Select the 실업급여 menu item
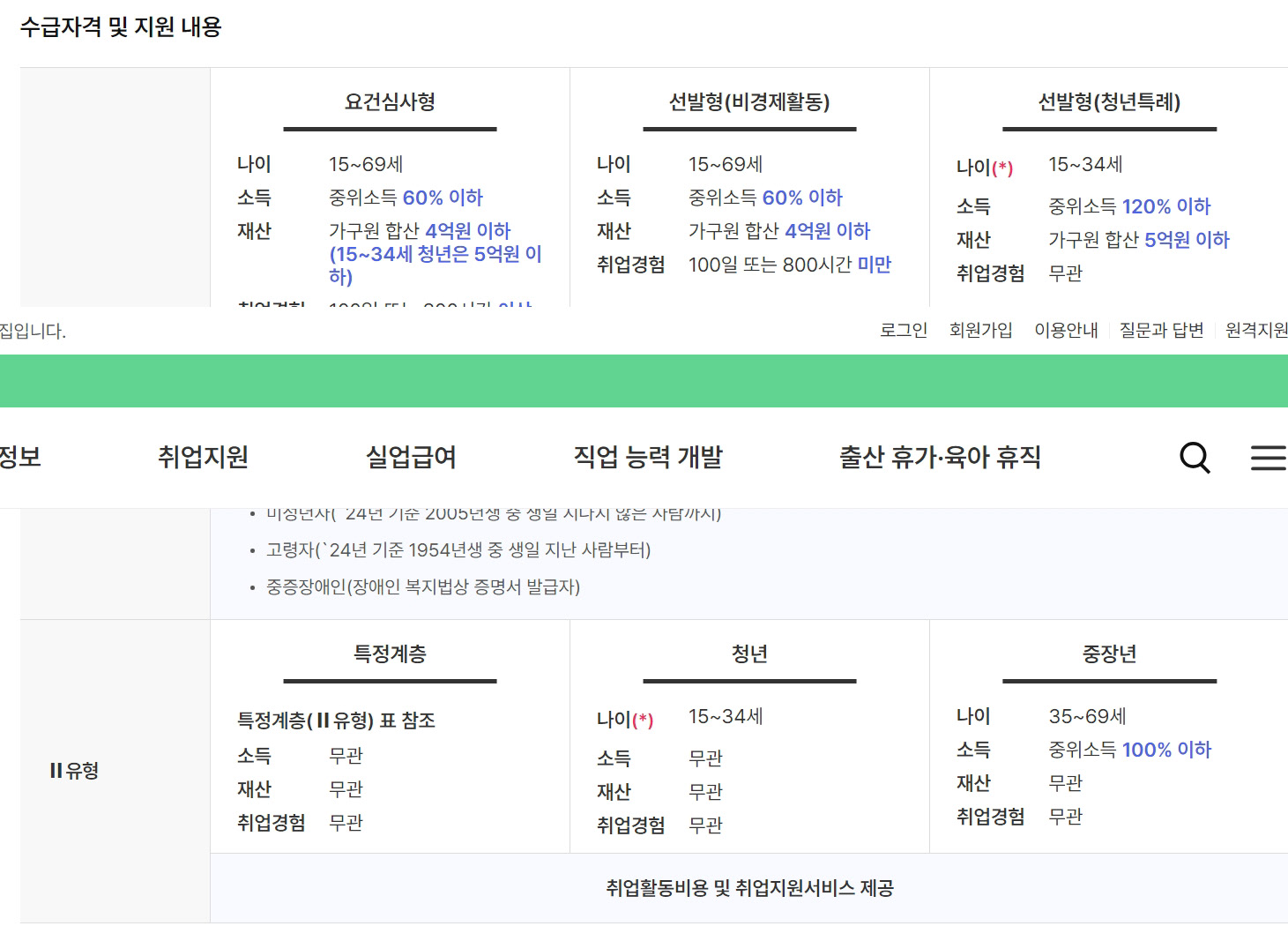The height and width of the screenshot is (926, 1288). click(x=411, y=457)
